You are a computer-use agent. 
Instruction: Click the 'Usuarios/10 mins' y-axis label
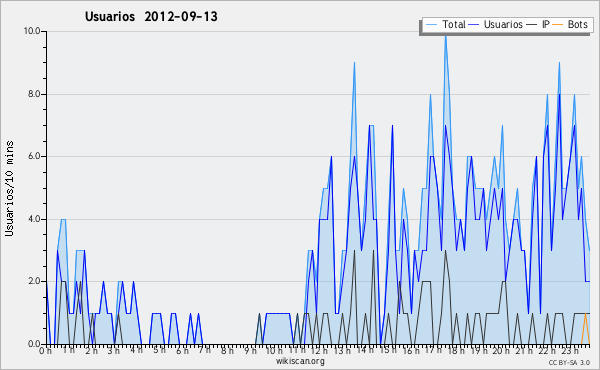(x=9, y=188)
